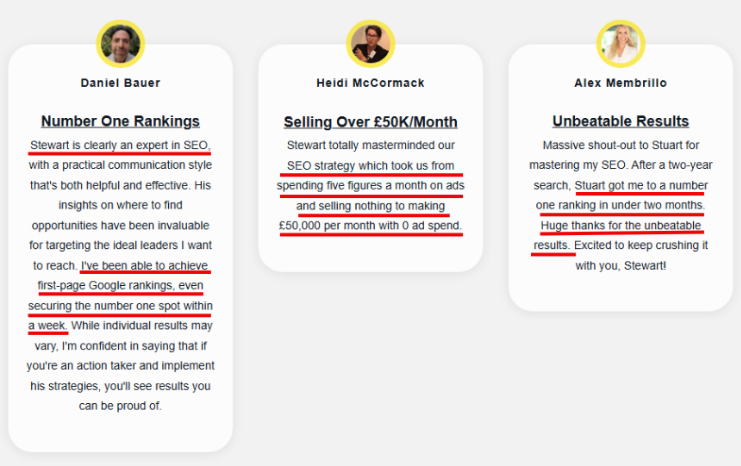Open the 'Selling Over £50K/Month' heading link
Viewport: 741px width, 466px height.
pos(370,122)
